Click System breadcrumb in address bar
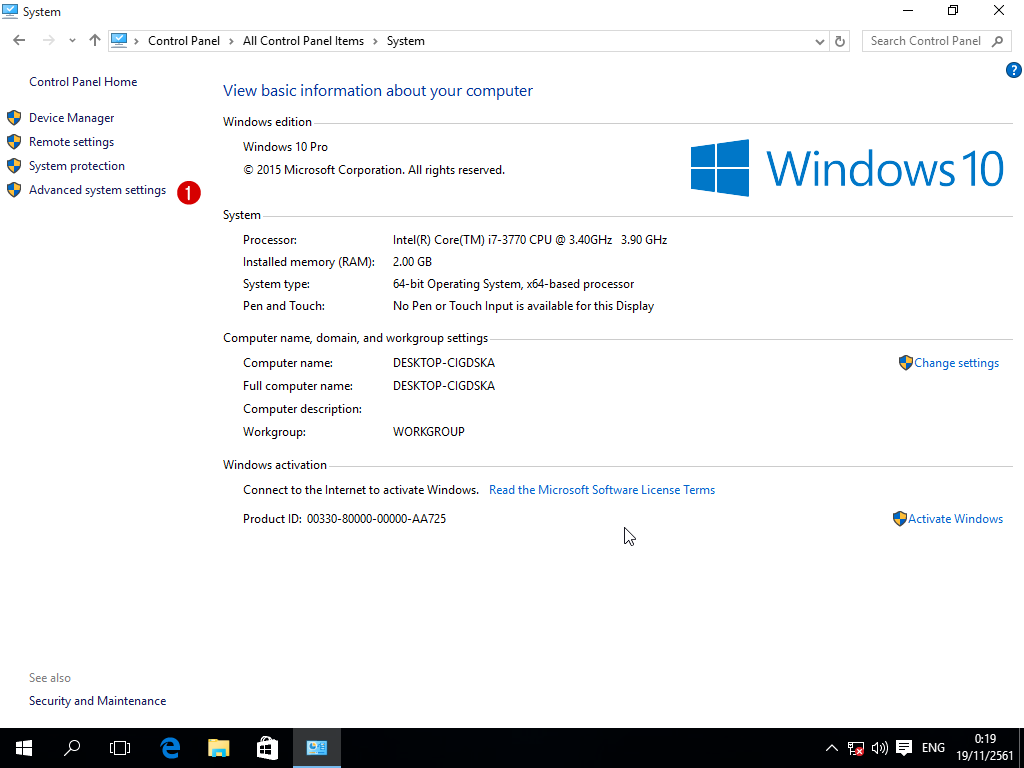1024x768 pixels. pos(406,40)
